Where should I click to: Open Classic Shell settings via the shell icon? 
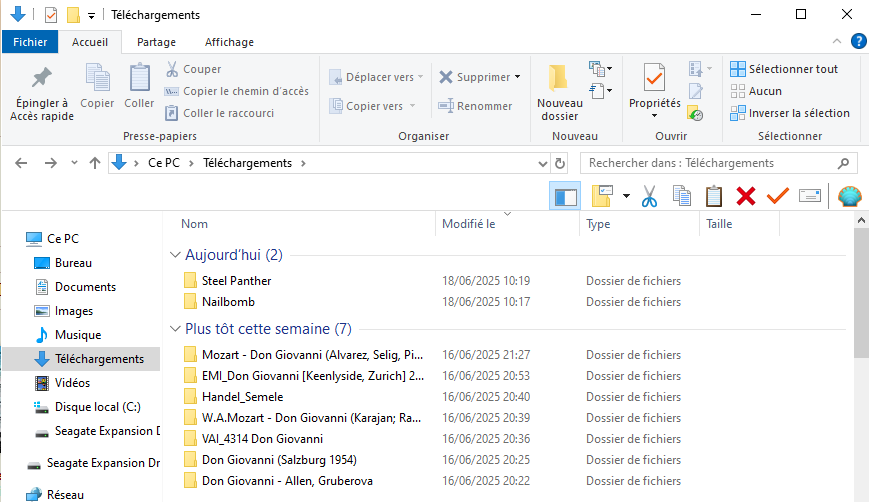[x=849, y=196]
